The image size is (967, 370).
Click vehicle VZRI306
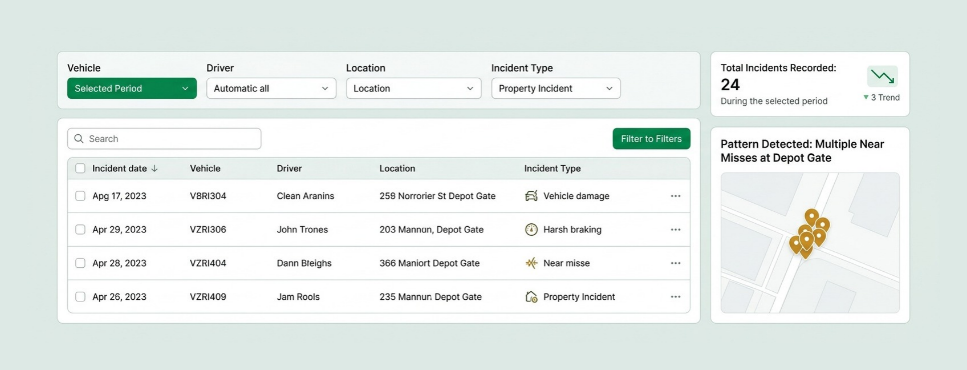(x=208, y=229)
